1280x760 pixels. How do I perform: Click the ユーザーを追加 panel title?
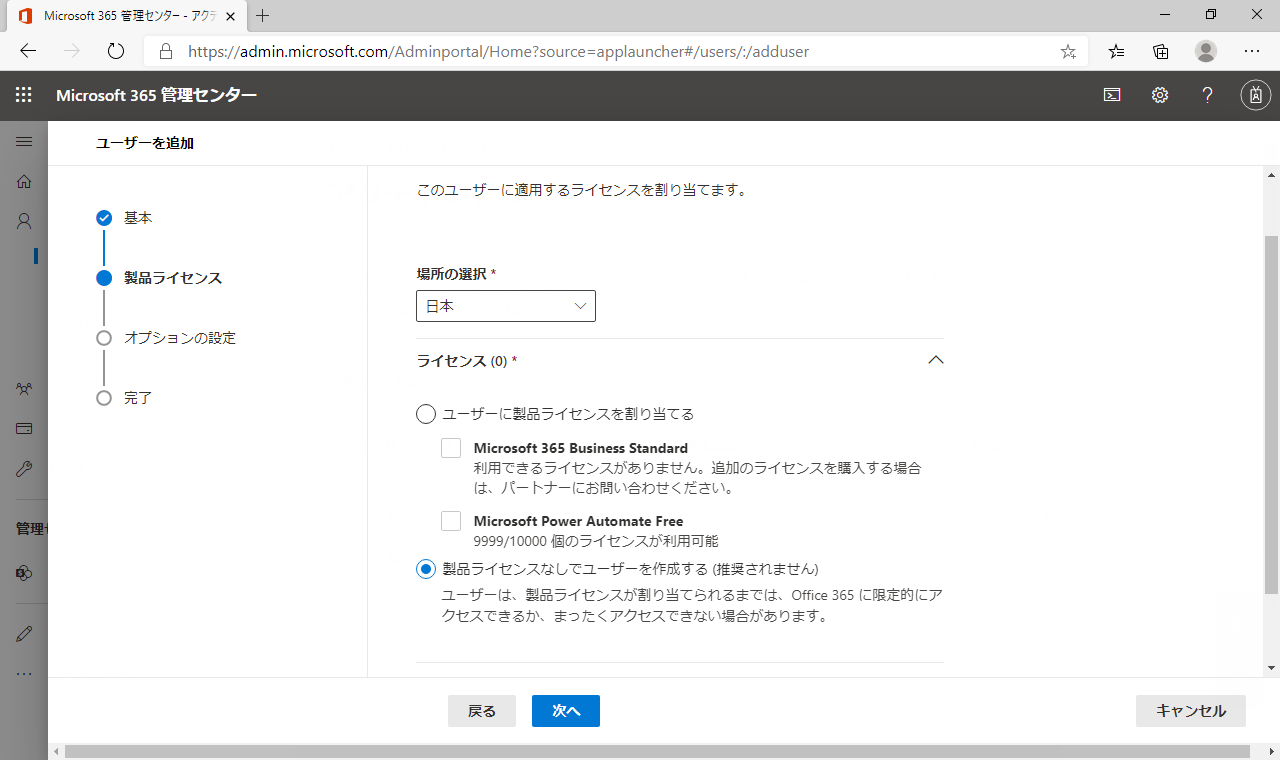pyautogui.click(x=145, y=143)
